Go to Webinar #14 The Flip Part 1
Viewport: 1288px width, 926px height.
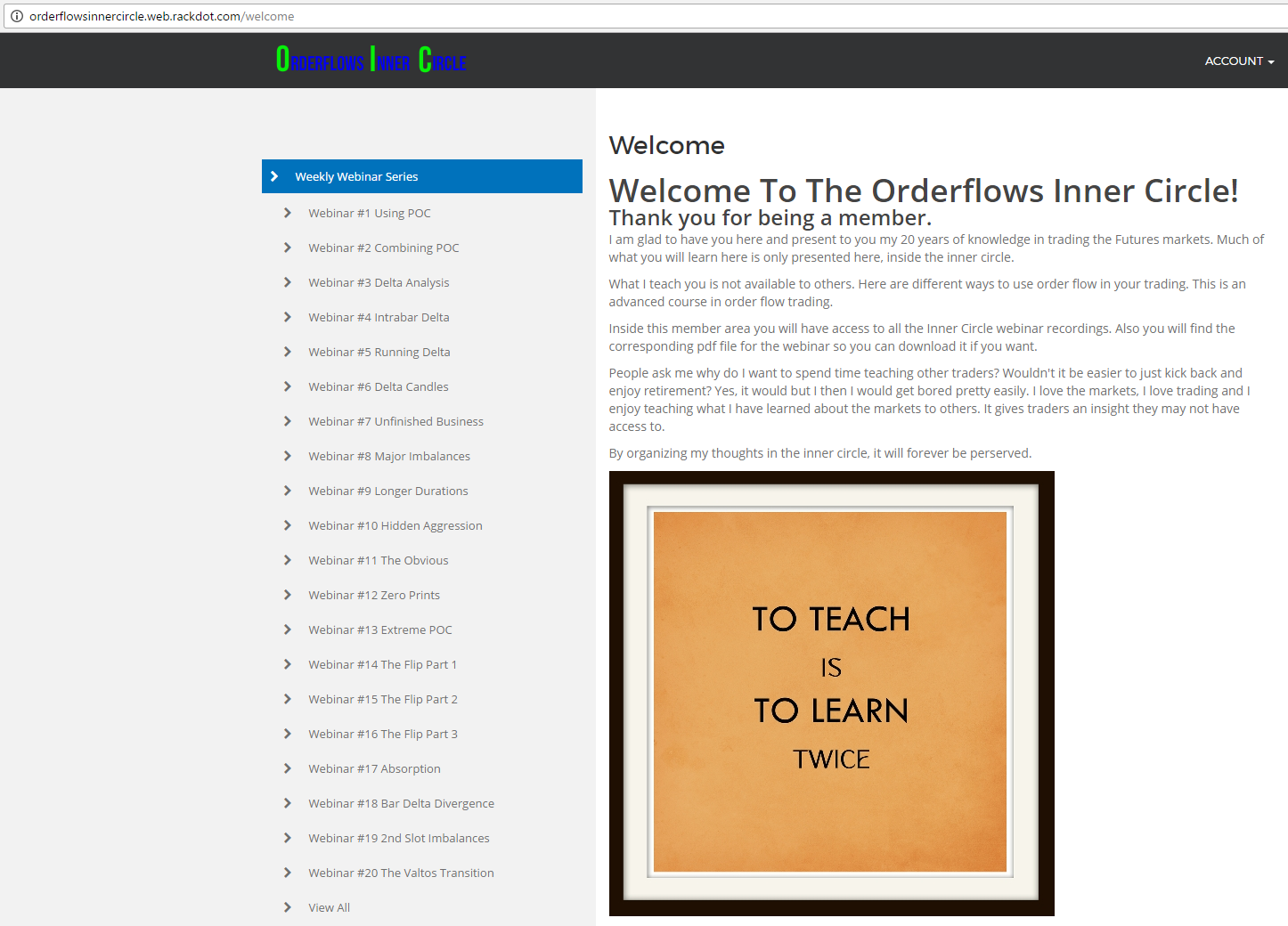tap(382, 664)
